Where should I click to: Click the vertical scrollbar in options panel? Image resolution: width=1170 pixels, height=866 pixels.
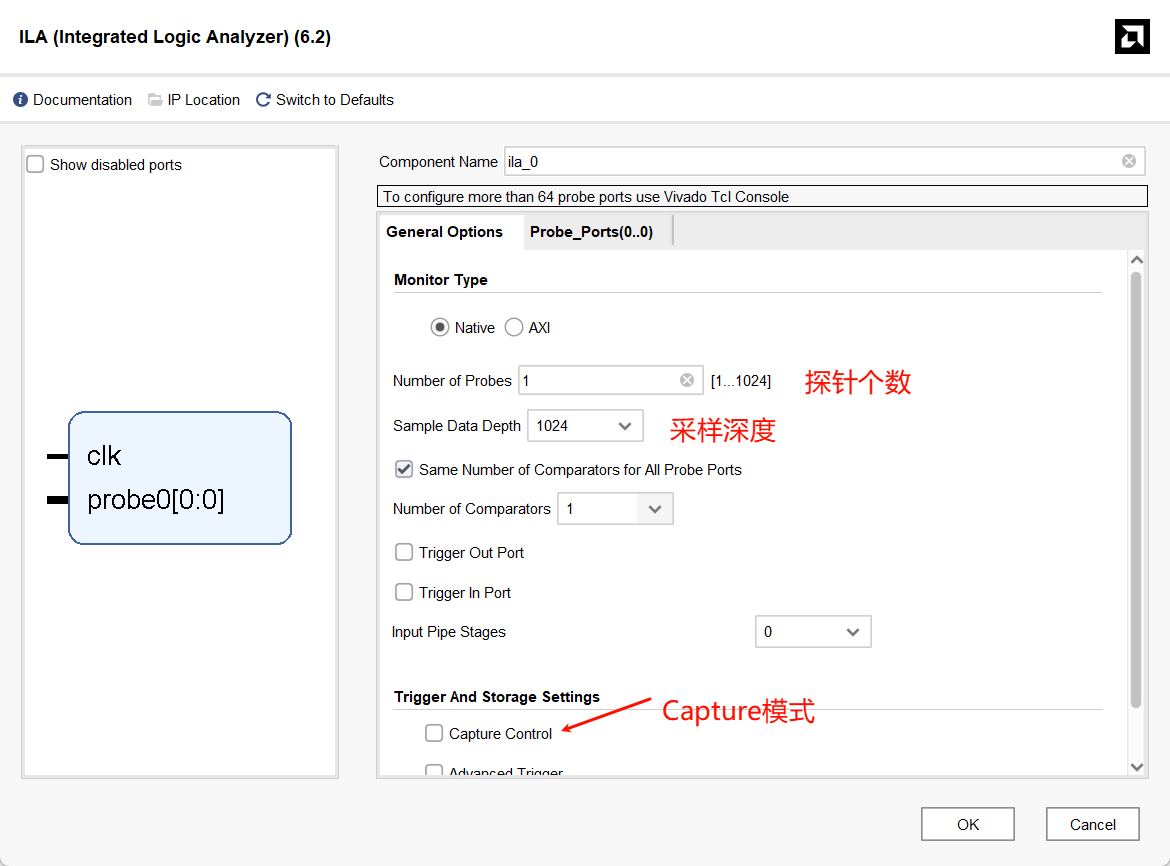click(1135, 490)
